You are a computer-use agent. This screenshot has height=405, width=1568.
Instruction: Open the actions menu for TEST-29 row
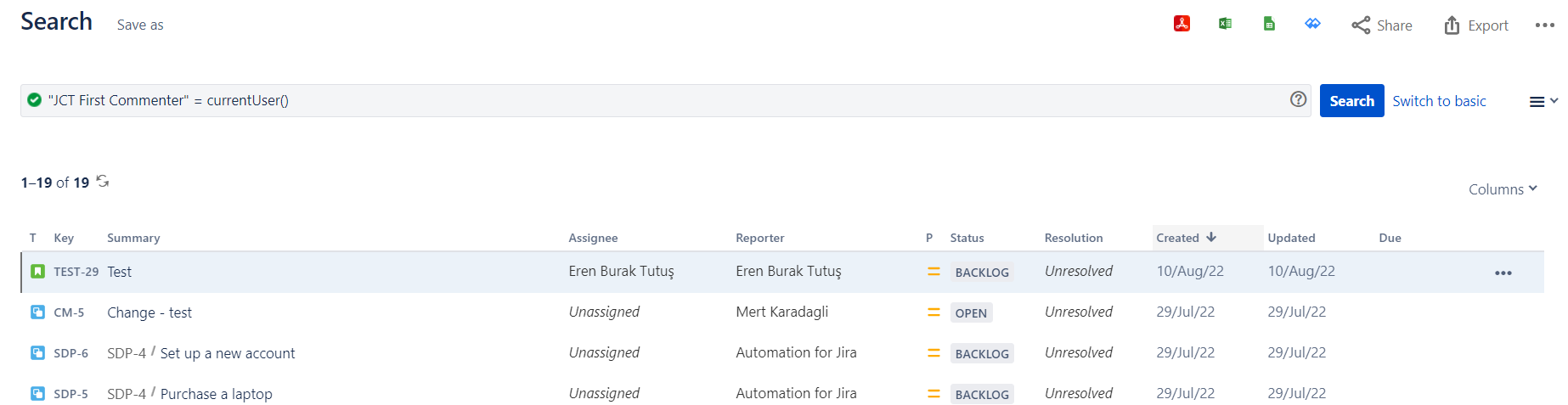tap(1503, 273)
